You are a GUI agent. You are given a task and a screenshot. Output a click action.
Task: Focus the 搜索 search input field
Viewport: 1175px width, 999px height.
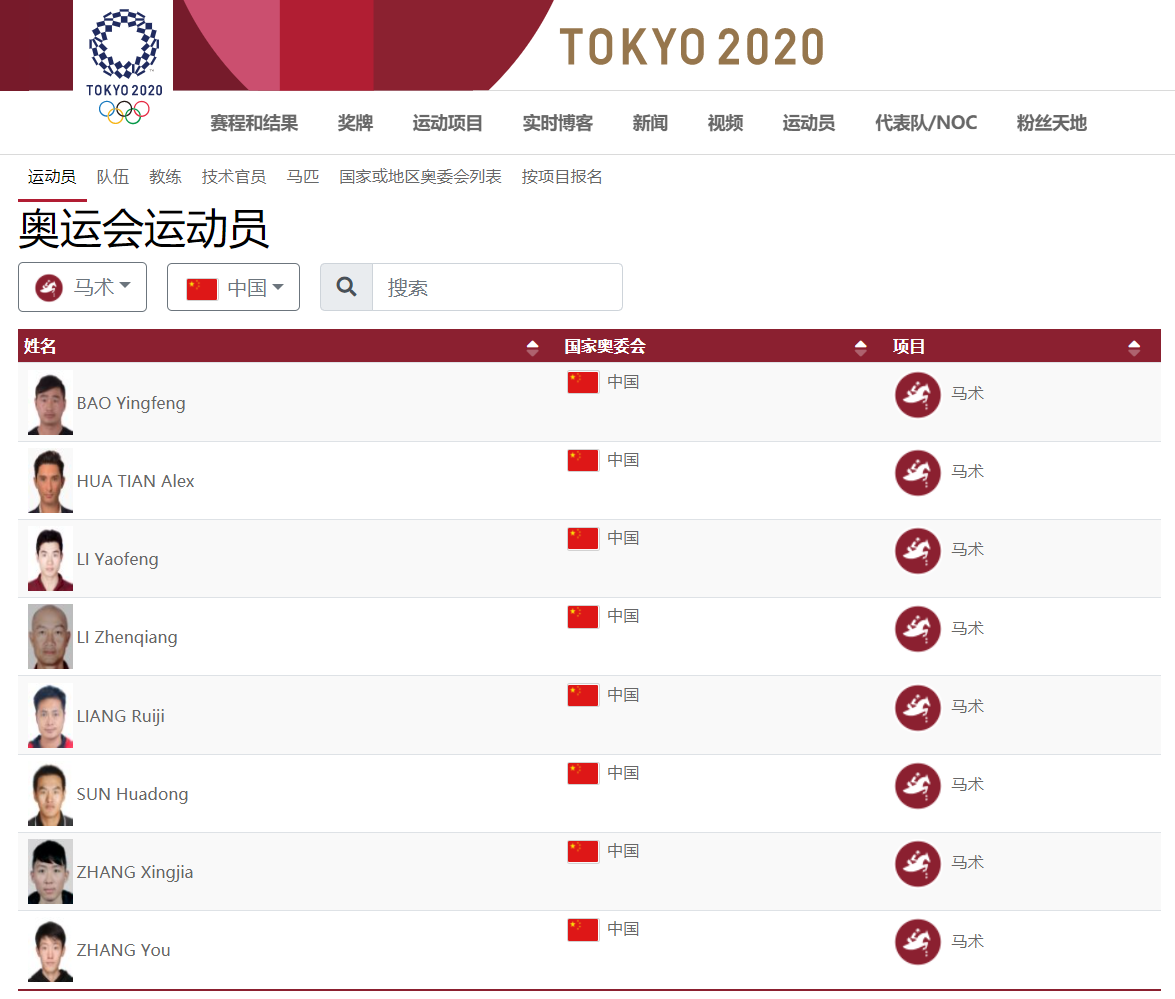tap(497, 287)
